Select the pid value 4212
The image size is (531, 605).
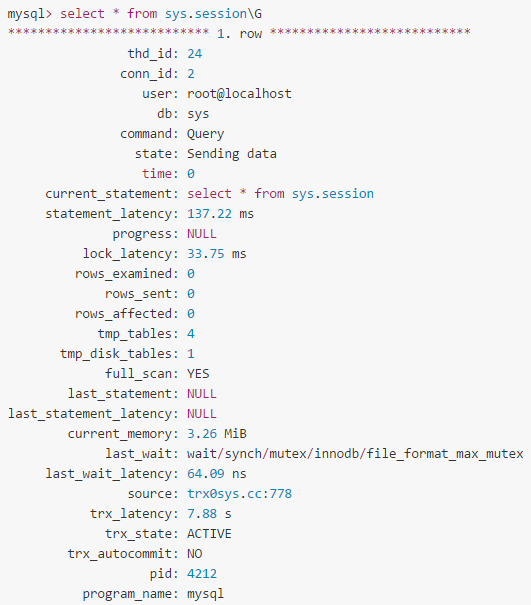click(202, 574)
